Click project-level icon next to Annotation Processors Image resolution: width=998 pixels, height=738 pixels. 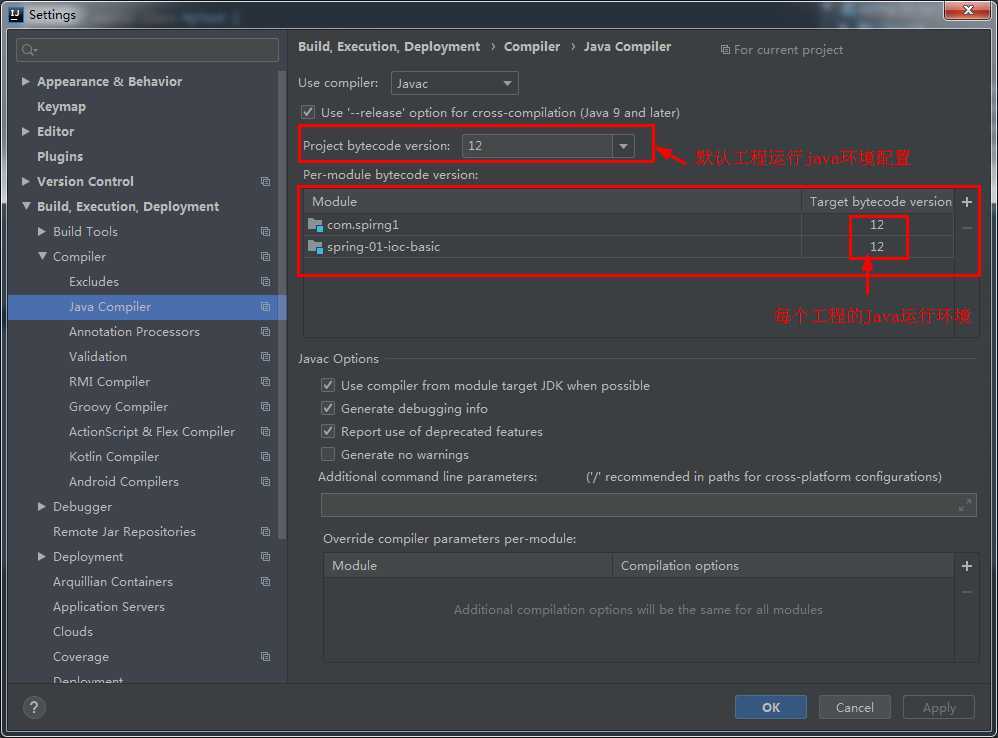pos(265,331)
